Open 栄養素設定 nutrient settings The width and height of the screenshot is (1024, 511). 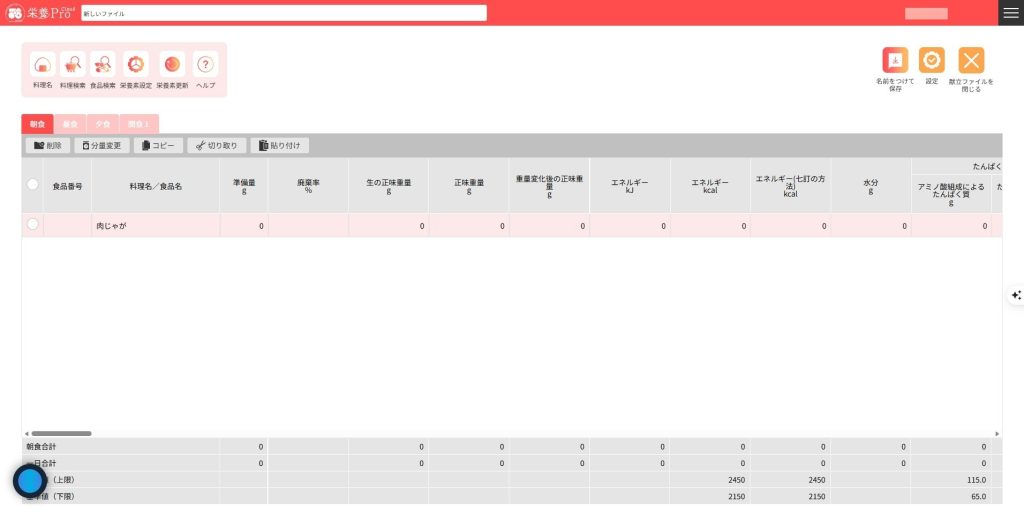pos(136,65)
